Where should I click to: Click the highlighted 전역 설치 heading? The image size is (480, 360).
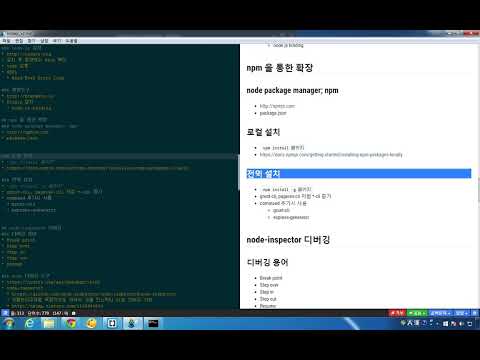pos(263,173)
